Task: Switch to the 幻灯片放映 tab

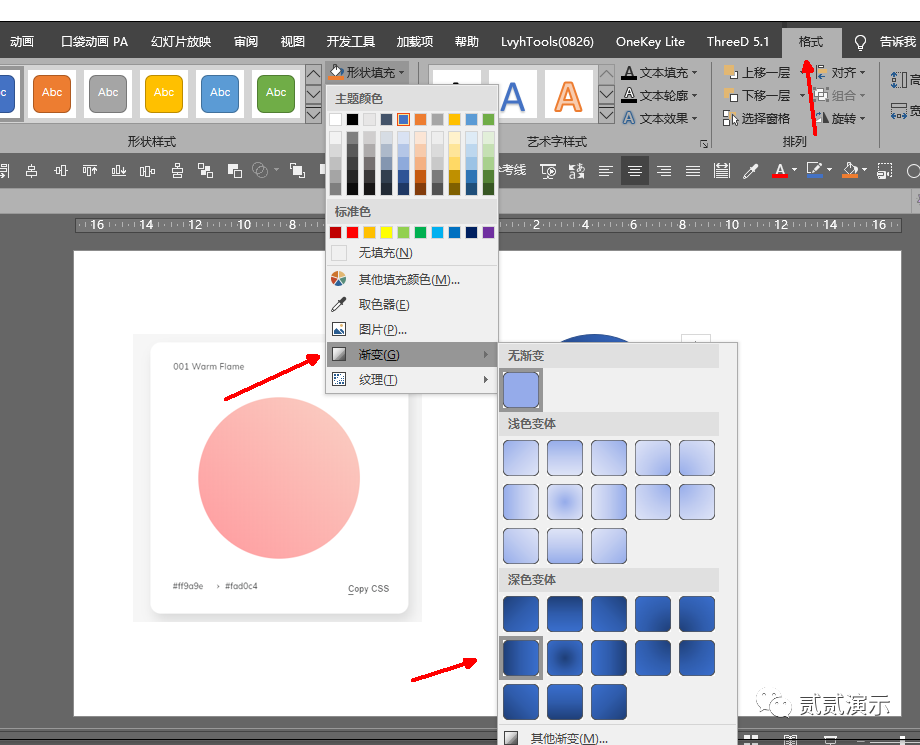Action: coord(181,42)
